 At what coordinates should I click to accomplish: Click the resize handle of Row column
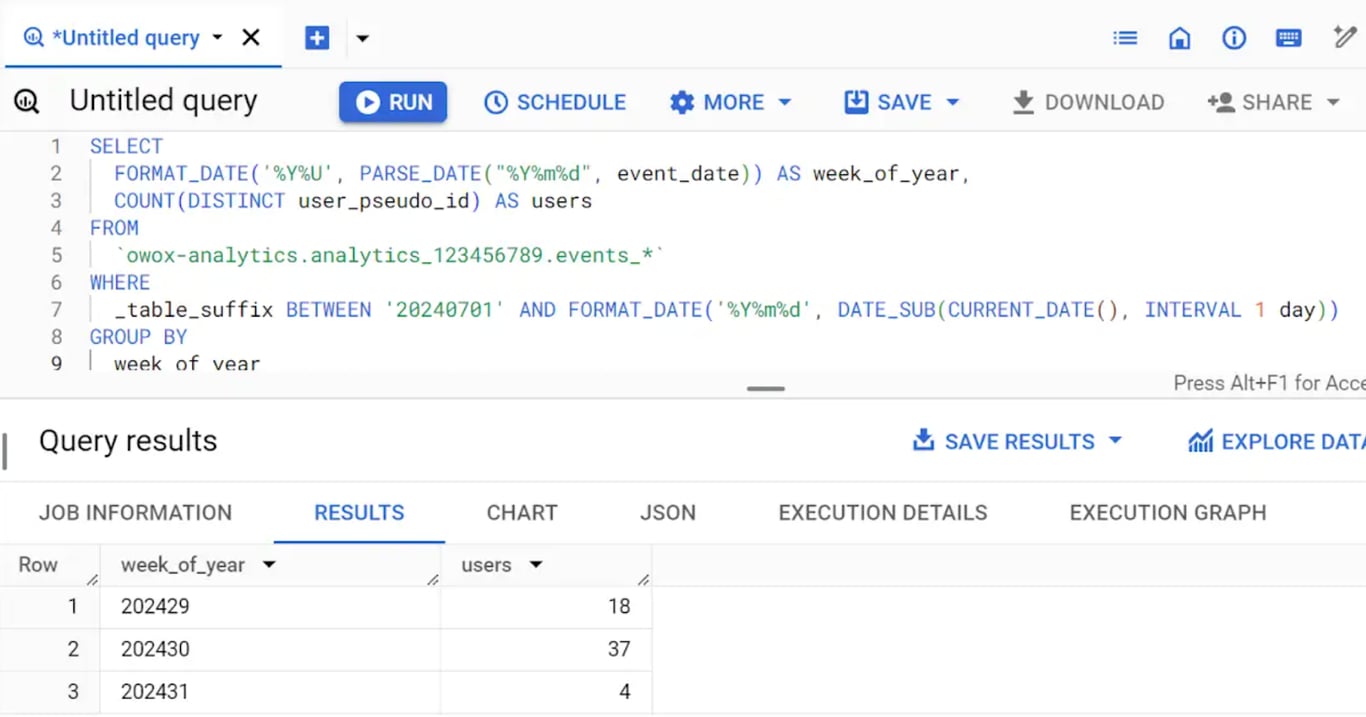(92, 579)
